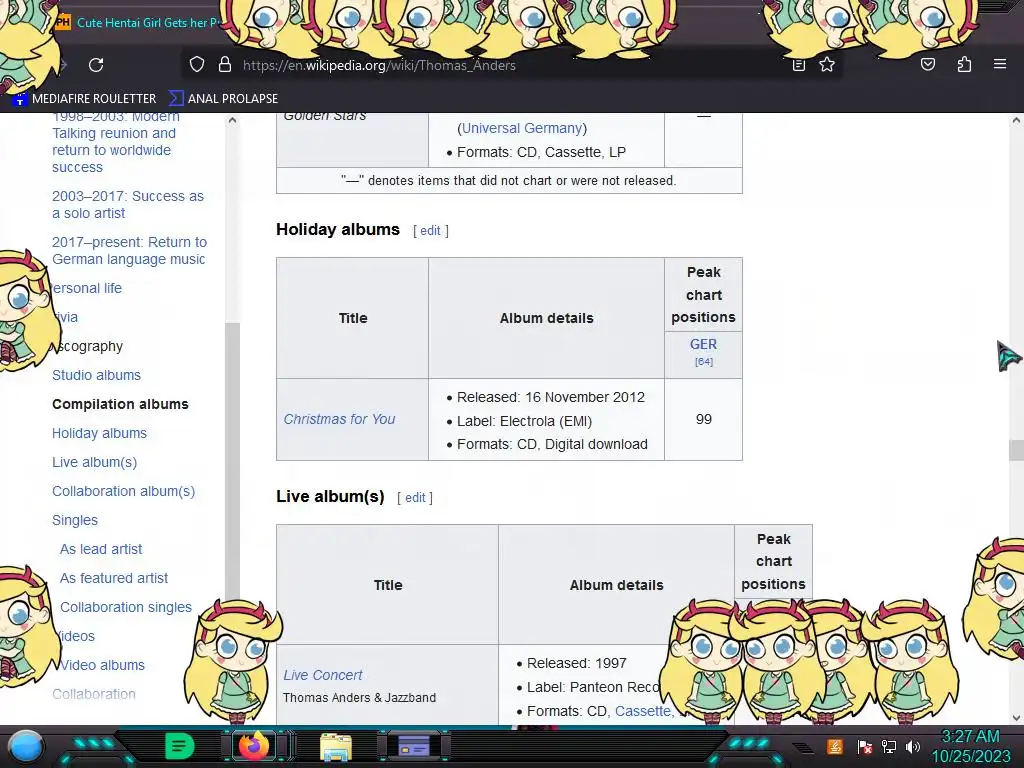Click the Action Center flag tray icon
The width and height of the screenshot is (1024, 768).
click(865, 746)
